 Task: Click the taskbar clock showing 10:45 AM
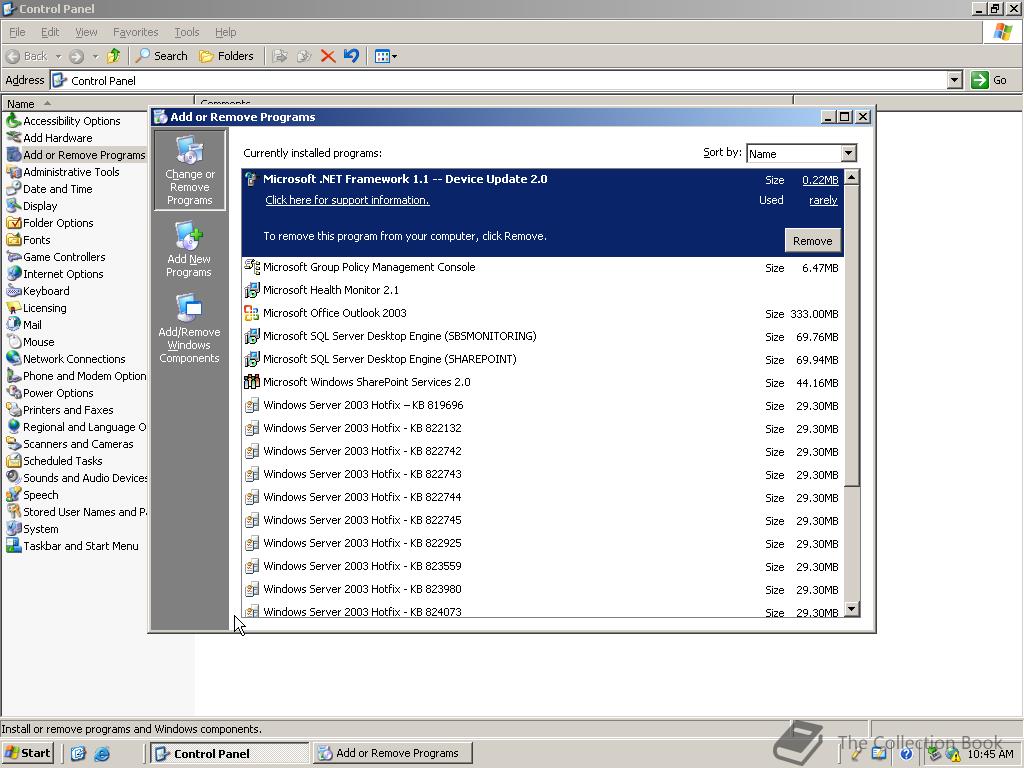(x=990, y=754)
